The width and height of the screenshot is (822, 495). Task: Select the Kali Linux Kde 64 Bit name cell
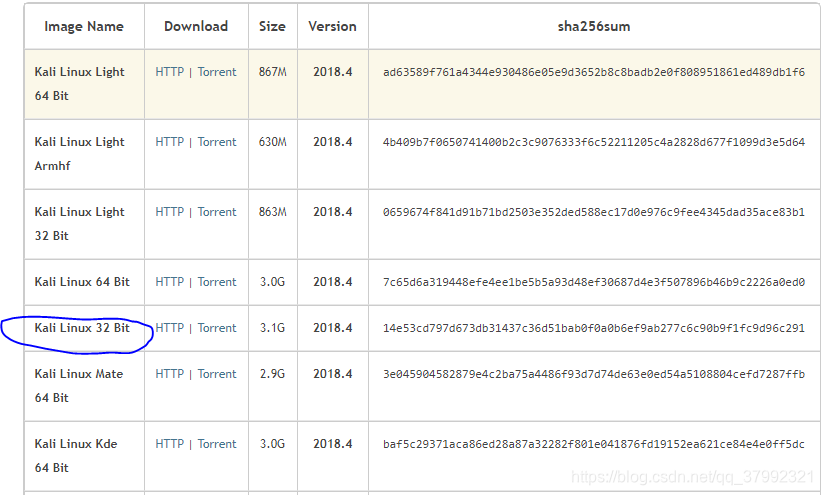coord(84,456)
